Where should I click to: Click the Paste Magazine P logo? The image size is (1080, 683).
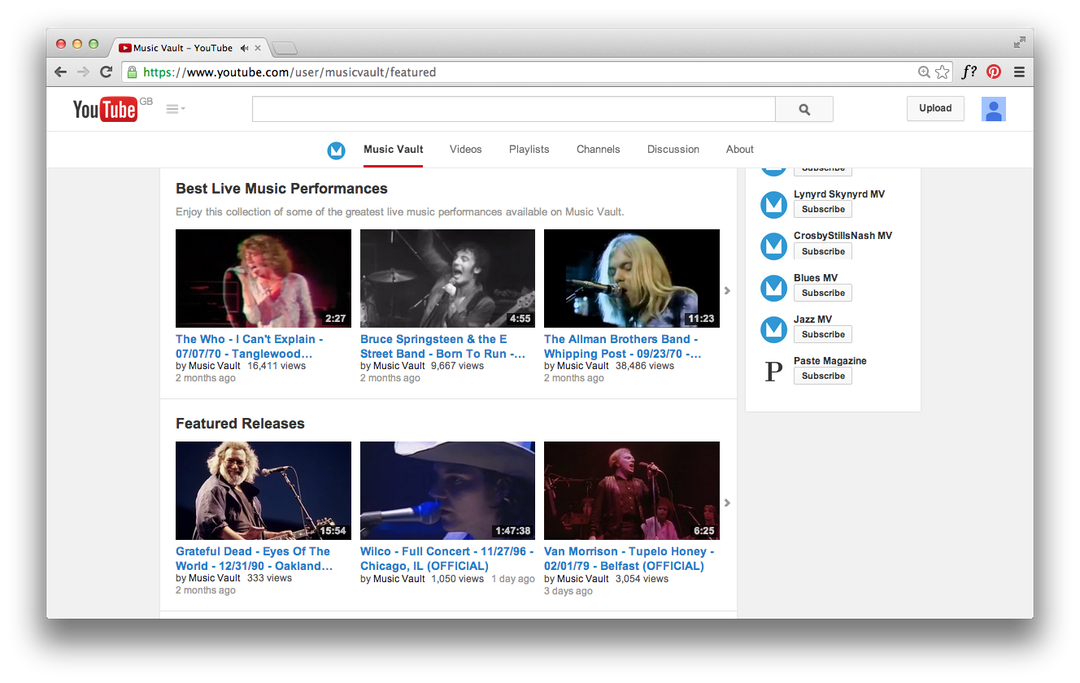773,371
